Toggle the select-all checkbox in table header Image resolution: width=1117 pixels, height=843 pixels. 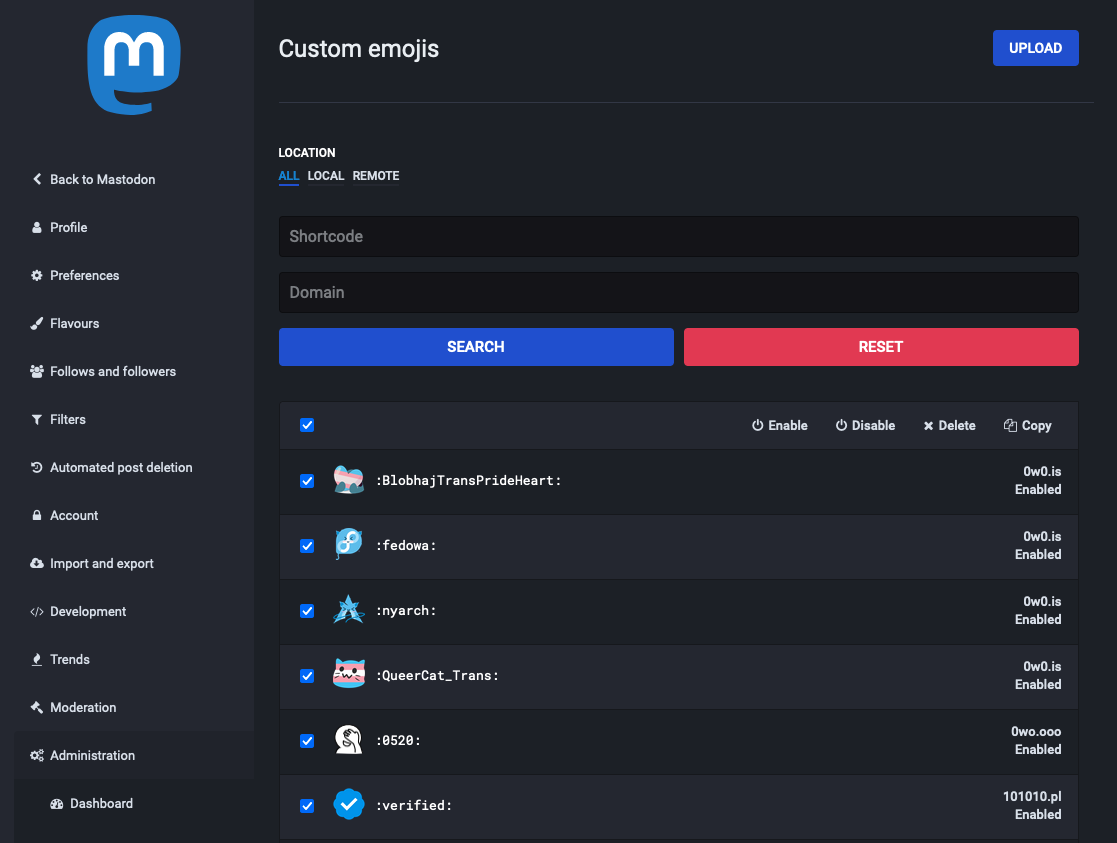[x=307, y=425]
